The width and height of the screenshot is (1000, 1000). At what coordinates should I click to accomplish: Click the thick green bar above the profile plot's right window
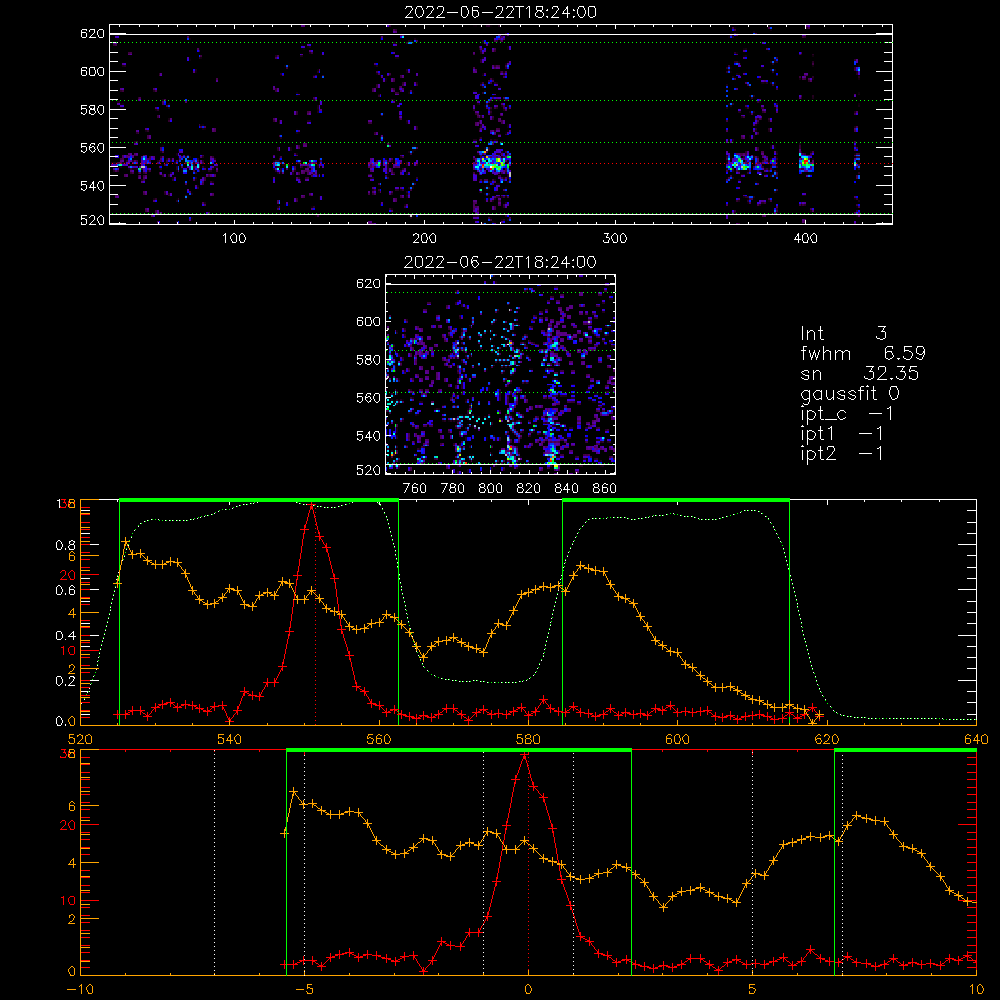coord(676,500)
